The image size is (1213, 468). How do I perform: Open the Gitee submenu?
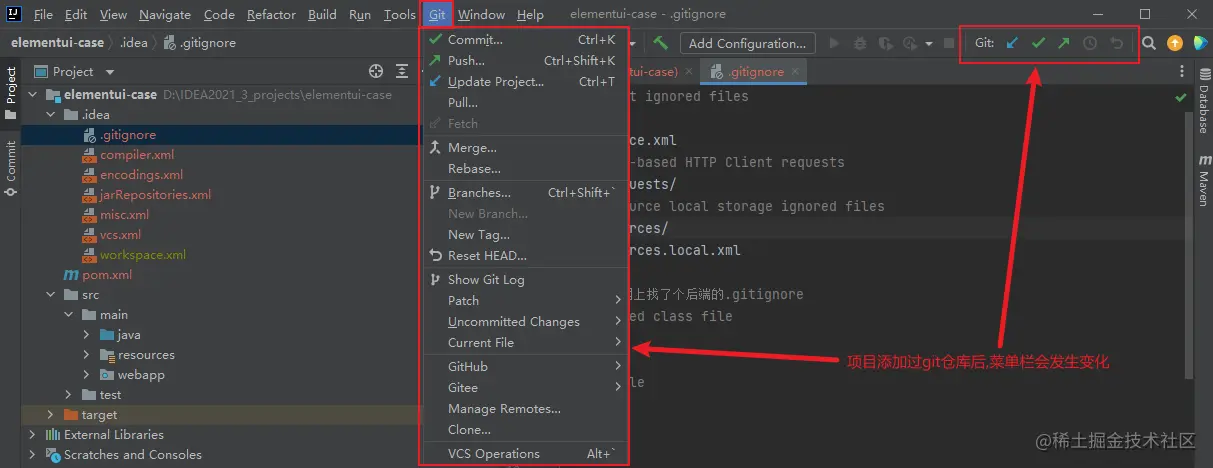click(x=524, y=388)
